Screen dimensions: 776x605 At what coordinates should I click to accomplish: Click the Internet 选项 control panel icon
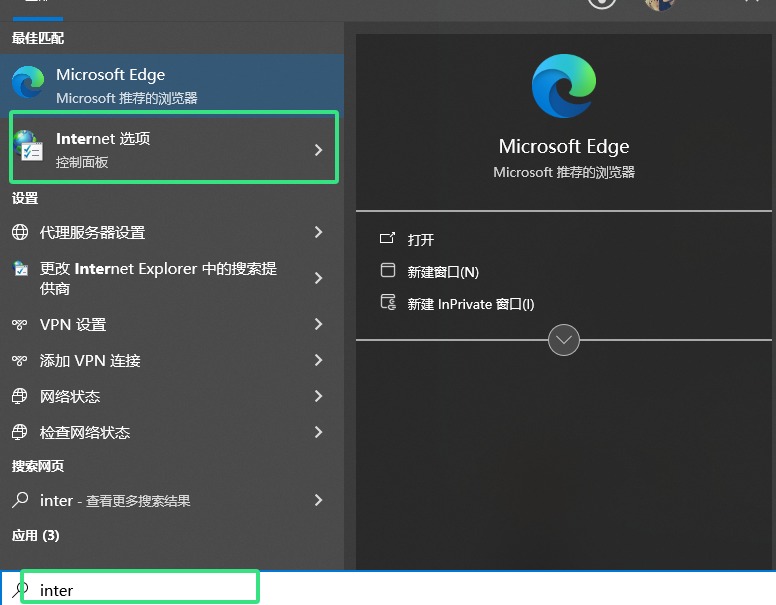(28, 146)
